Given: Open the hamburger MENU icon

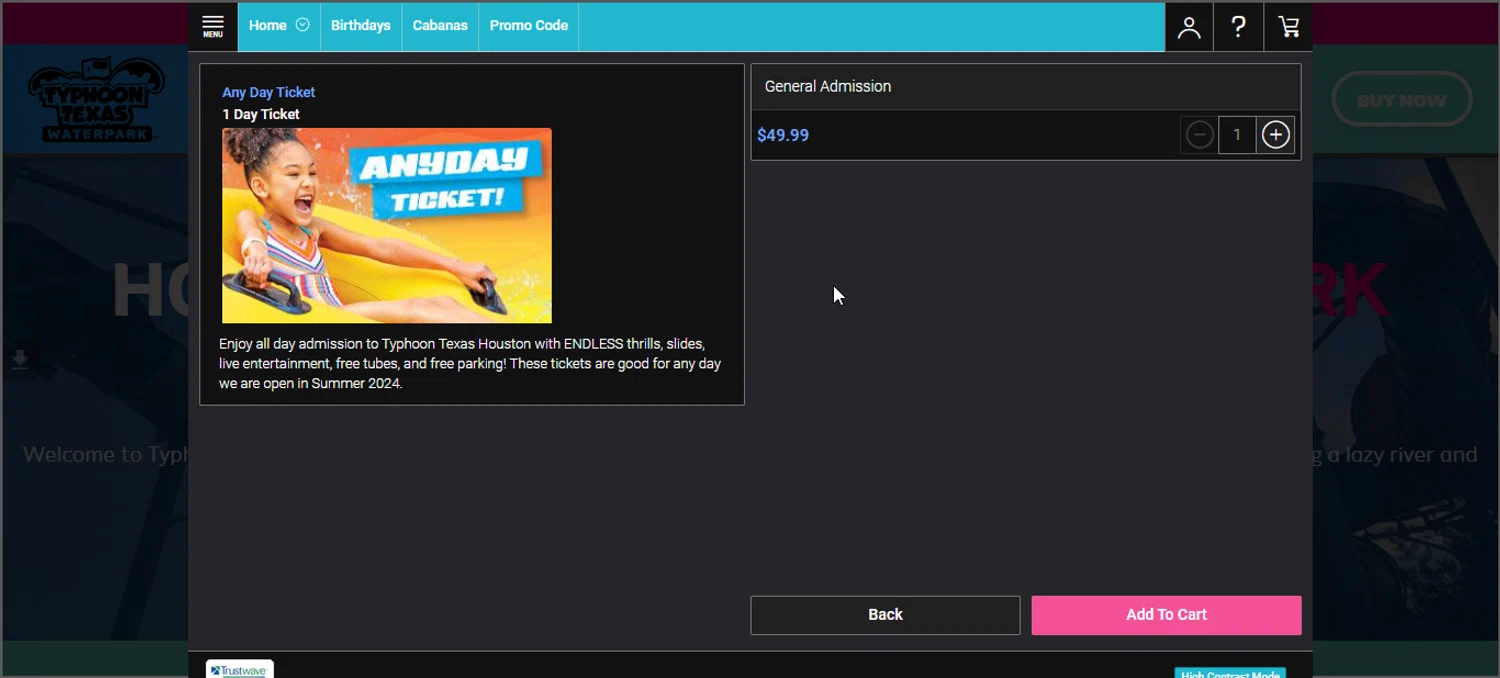Looking at the screenshot, I should 213,26.
